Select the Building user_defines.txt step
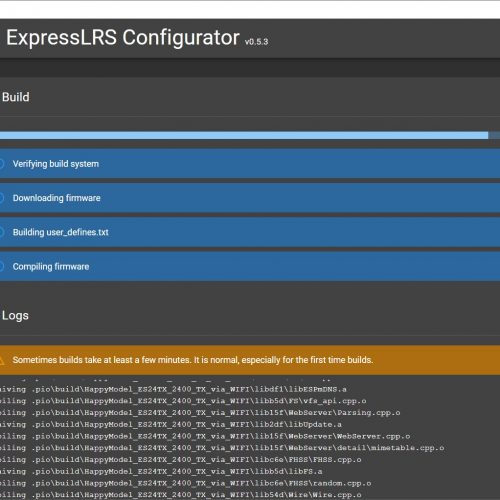The height and width of the screenshot is (500, 500). click(250, 232)
